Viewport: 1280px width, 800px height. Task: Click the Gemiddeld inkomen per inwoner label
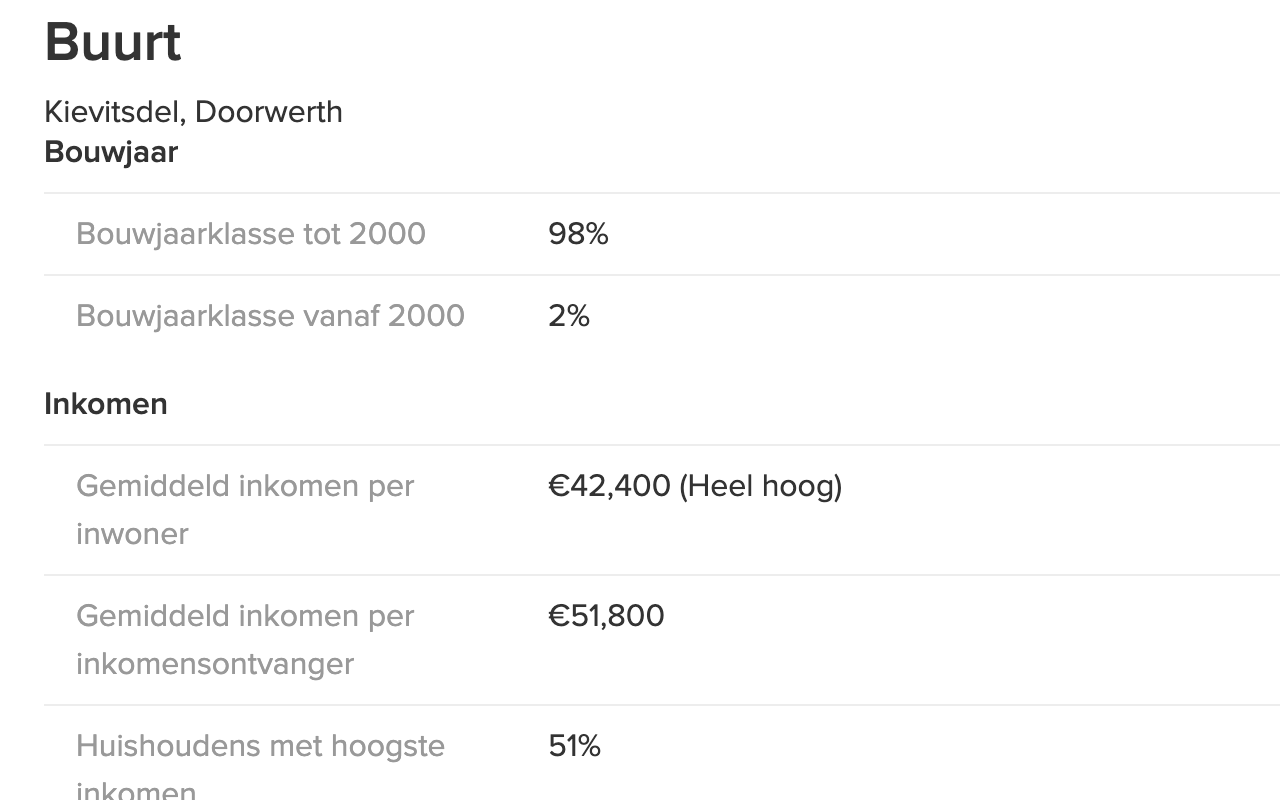[245, 509]
